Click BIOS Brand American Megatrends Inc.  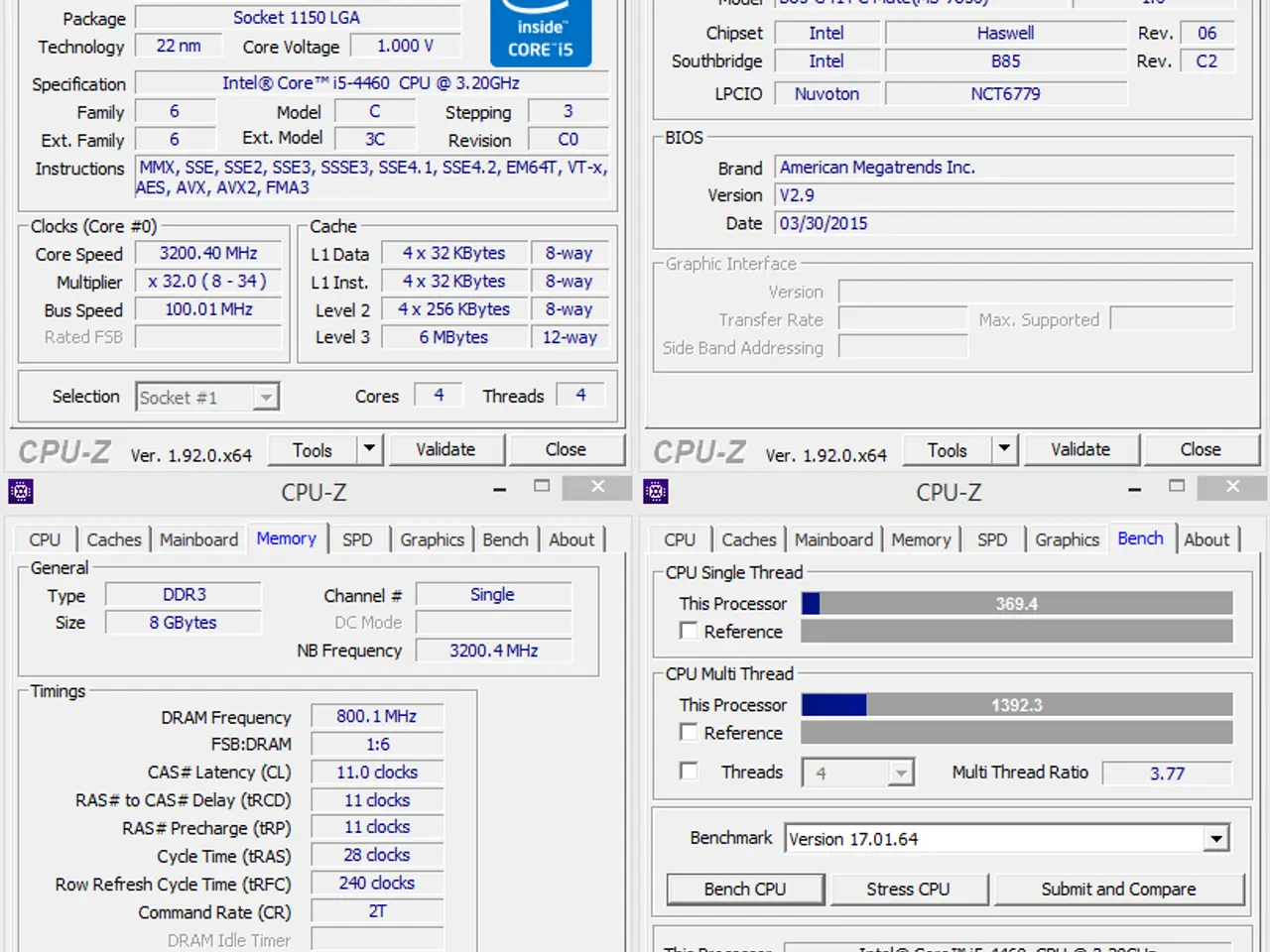point(1004,167)
